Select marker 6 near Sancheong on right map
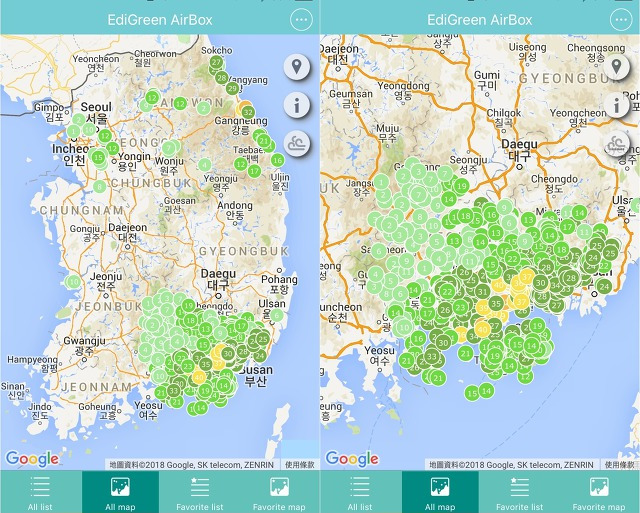Image resolution: width=640 pixels, height=513 pixels. click(x=378, y=251)
